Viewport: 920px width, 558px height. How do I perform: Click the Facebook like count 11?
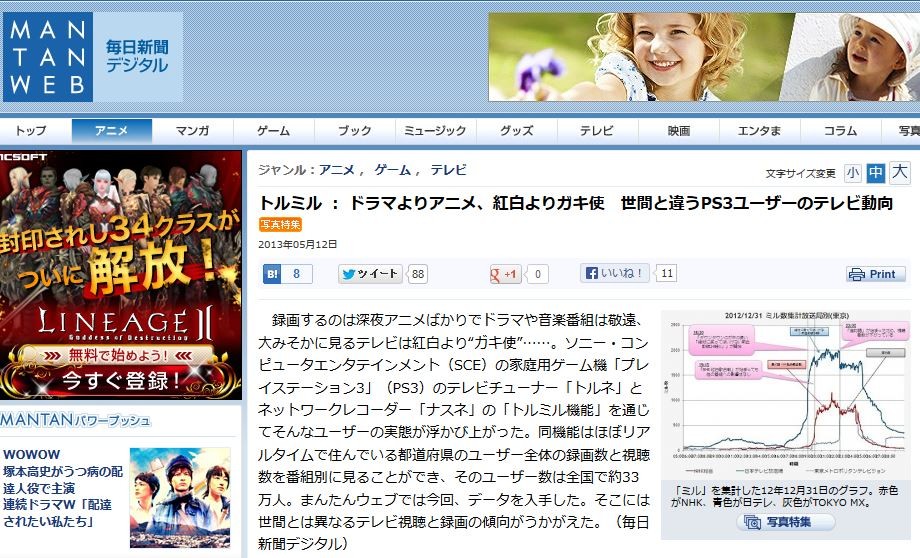[x=667, y=273]
